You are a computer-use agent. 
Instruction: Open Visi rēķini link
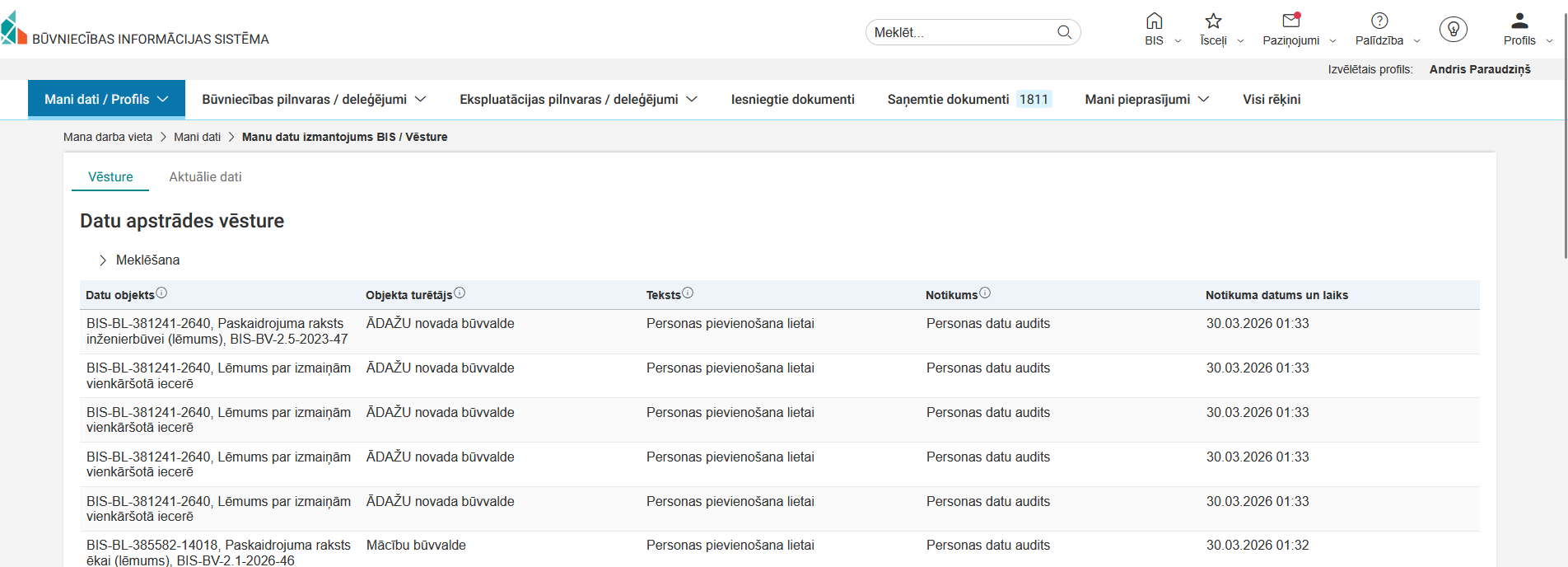point(1272,100)
